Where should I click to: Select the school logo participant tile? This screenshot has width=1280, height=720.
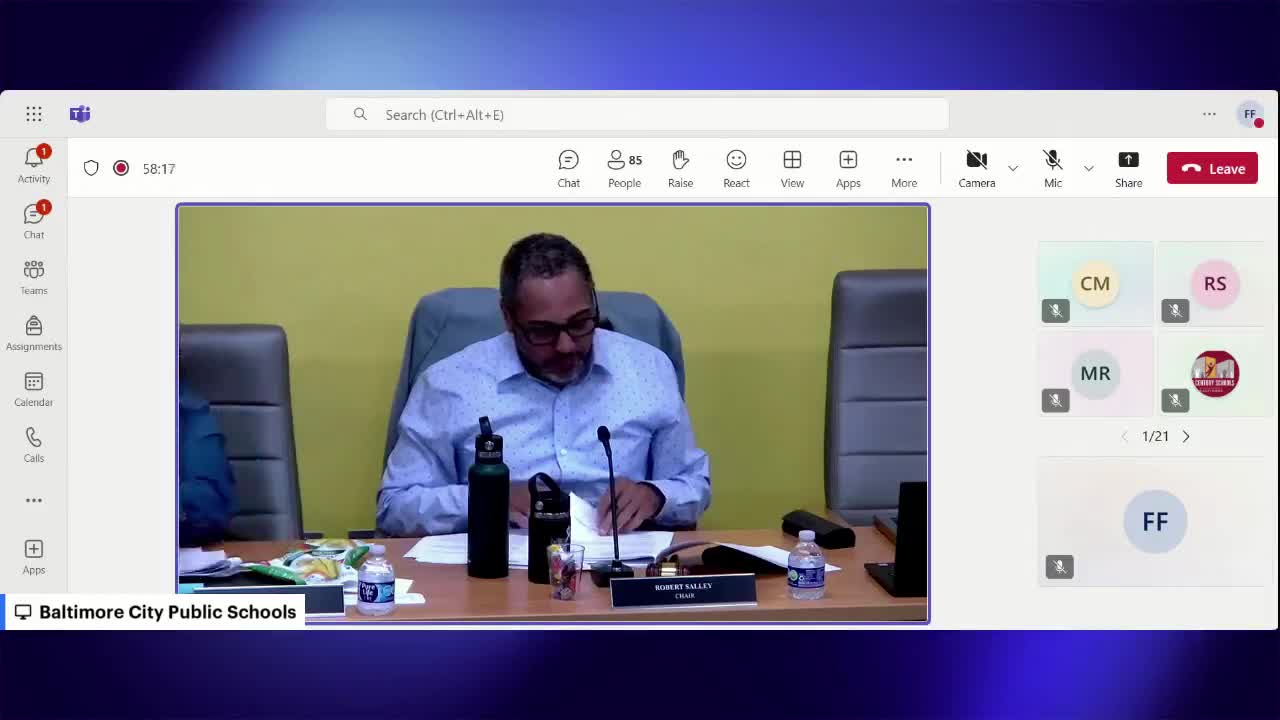[x=1215, y=374]
